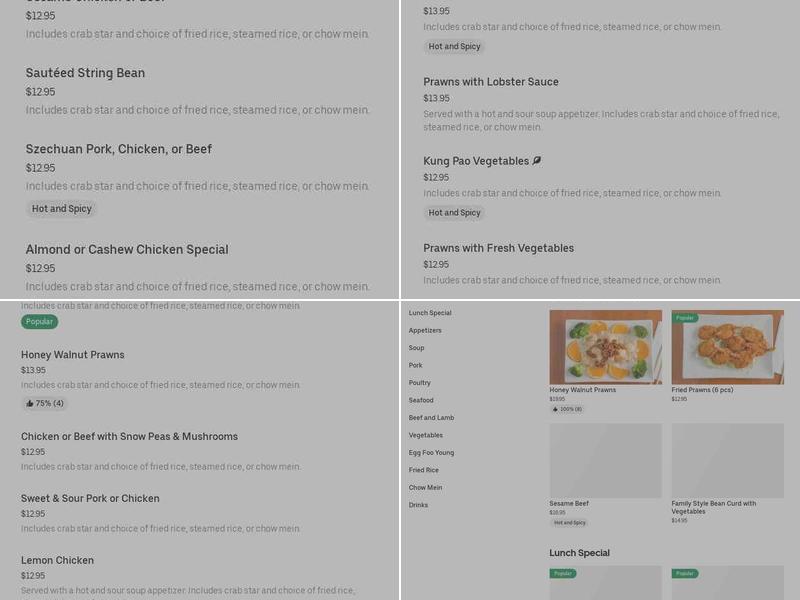The image size is (800, 600).
Task: Click Hot and Spicy tag under Szechuan Pork
Action: coord(62,209)
